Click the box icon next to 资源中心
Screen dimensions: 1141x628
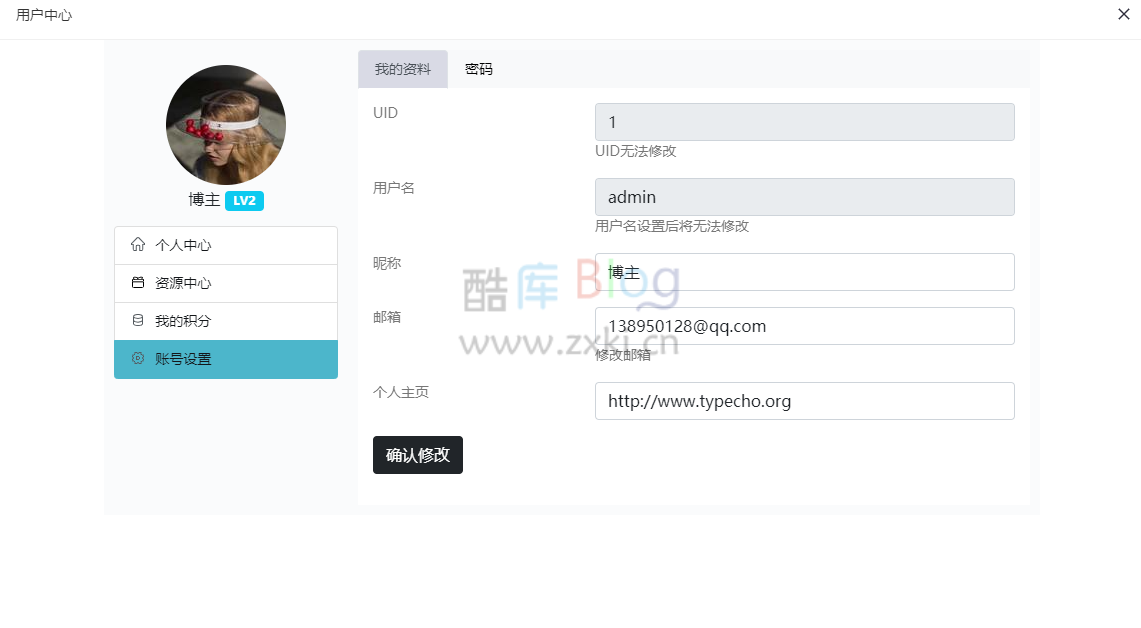(140, 283)
